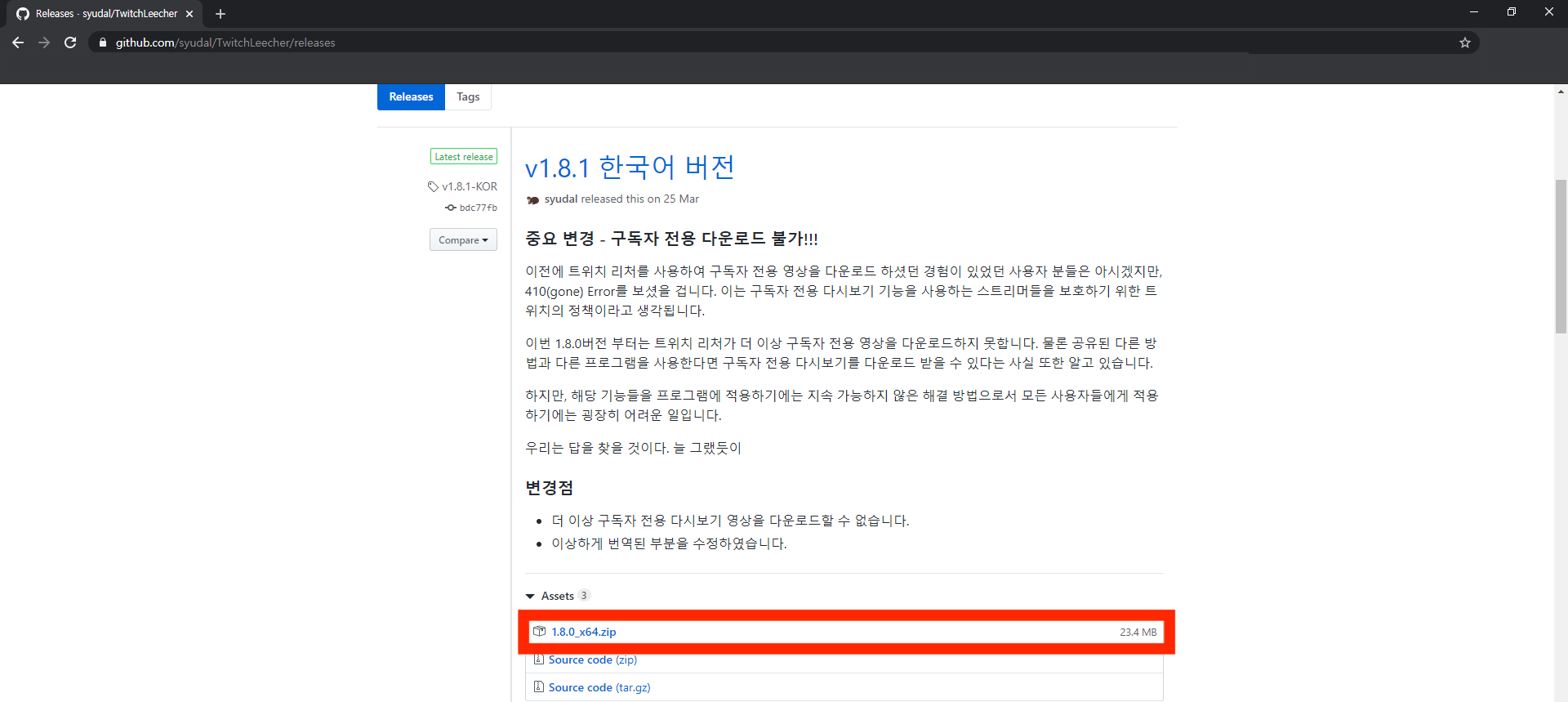Click the scrollbar up arrow

coord(1561,91)
